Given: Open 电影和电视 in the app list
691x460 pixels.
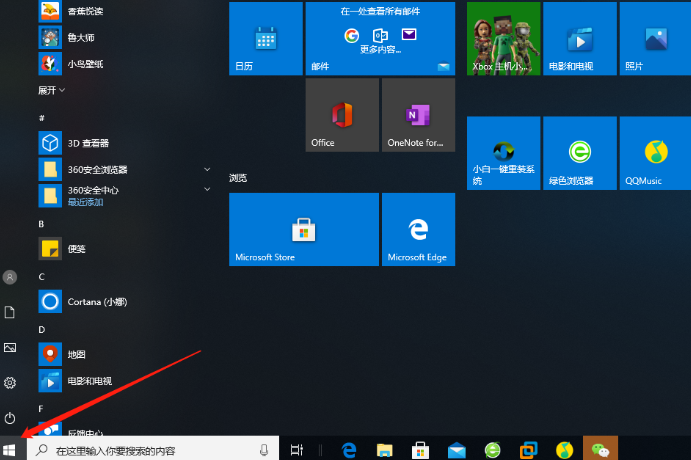Looking at the screenshot, I should pos(125,381).
